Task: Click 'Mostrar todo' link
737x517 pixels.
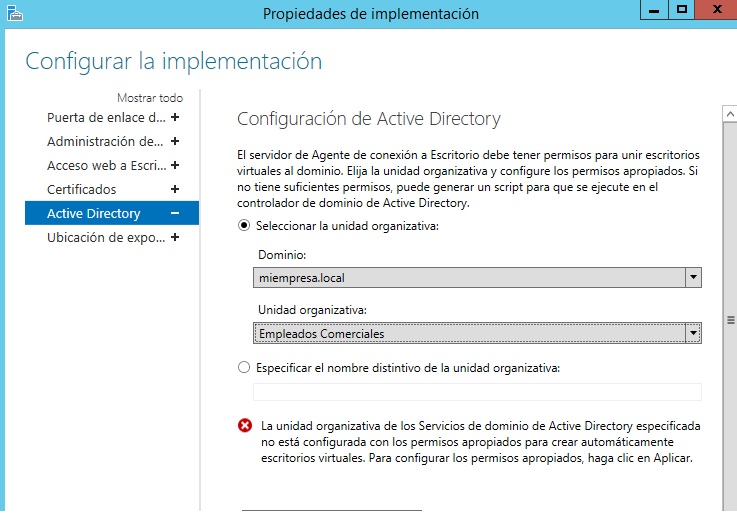Action: 150,98
